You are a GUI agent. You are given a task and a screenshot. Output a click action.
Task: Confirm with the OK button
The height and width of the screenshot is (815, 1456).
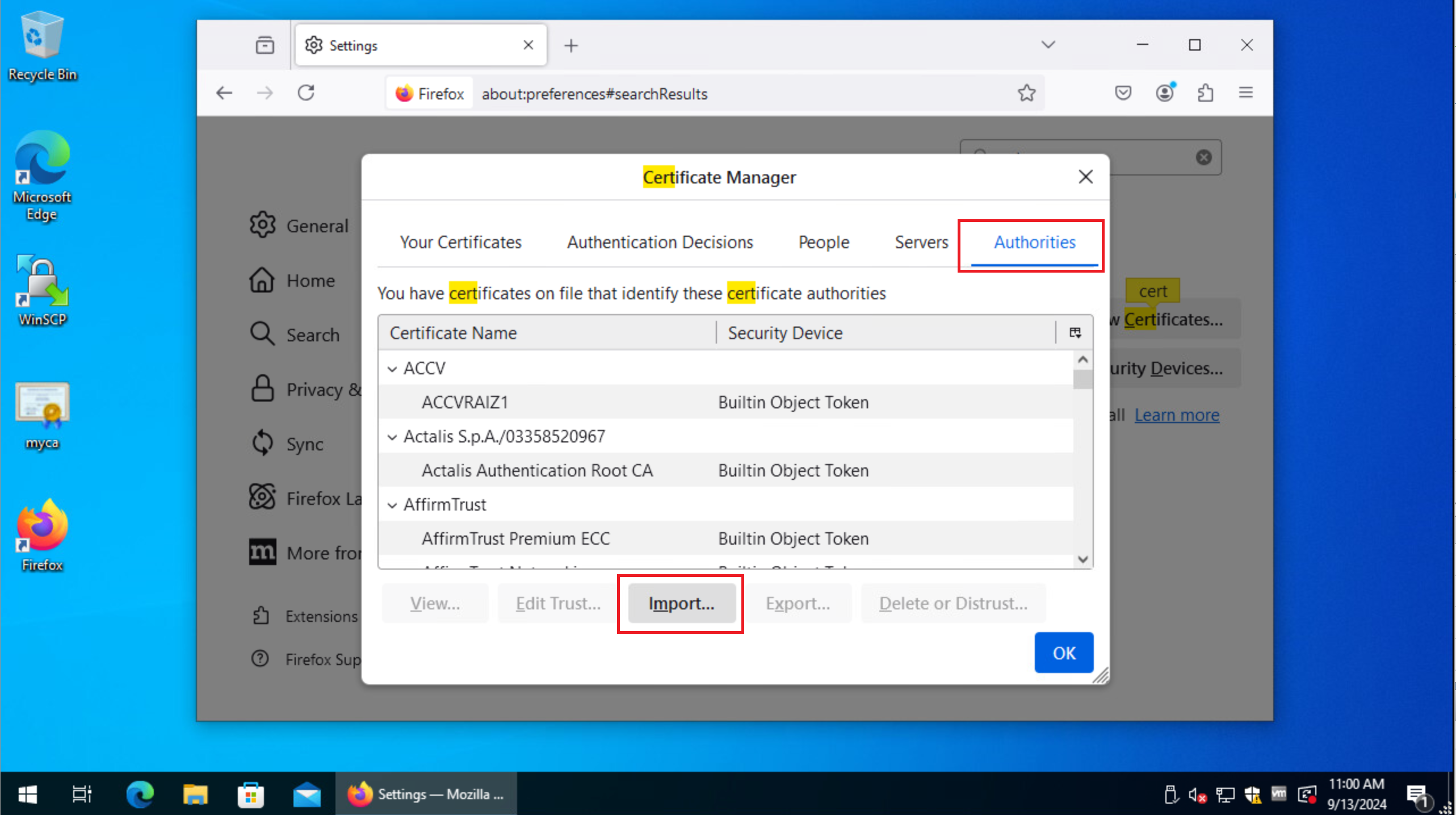click(x=1064, y=653)
